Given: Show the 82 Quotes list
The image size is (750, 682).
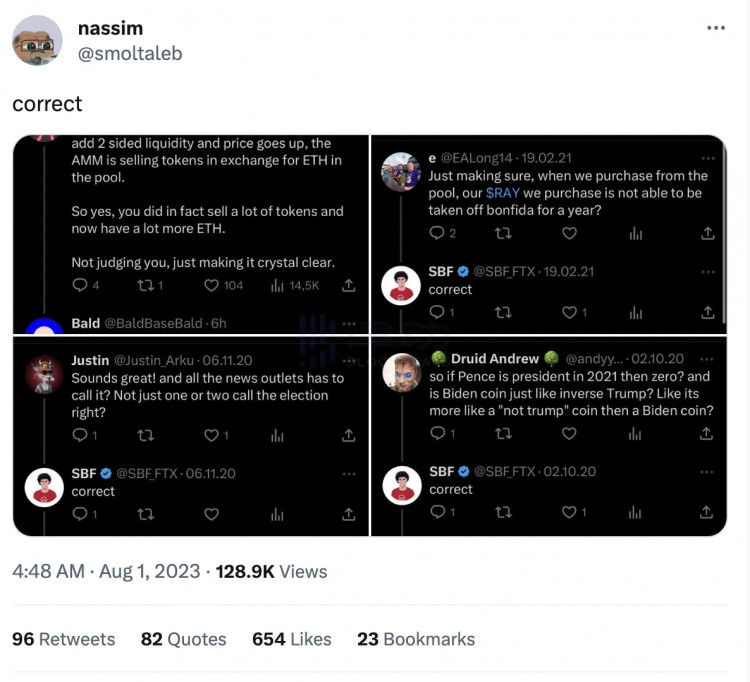Looking at the screenshot, I should click(x=183, y=639).
